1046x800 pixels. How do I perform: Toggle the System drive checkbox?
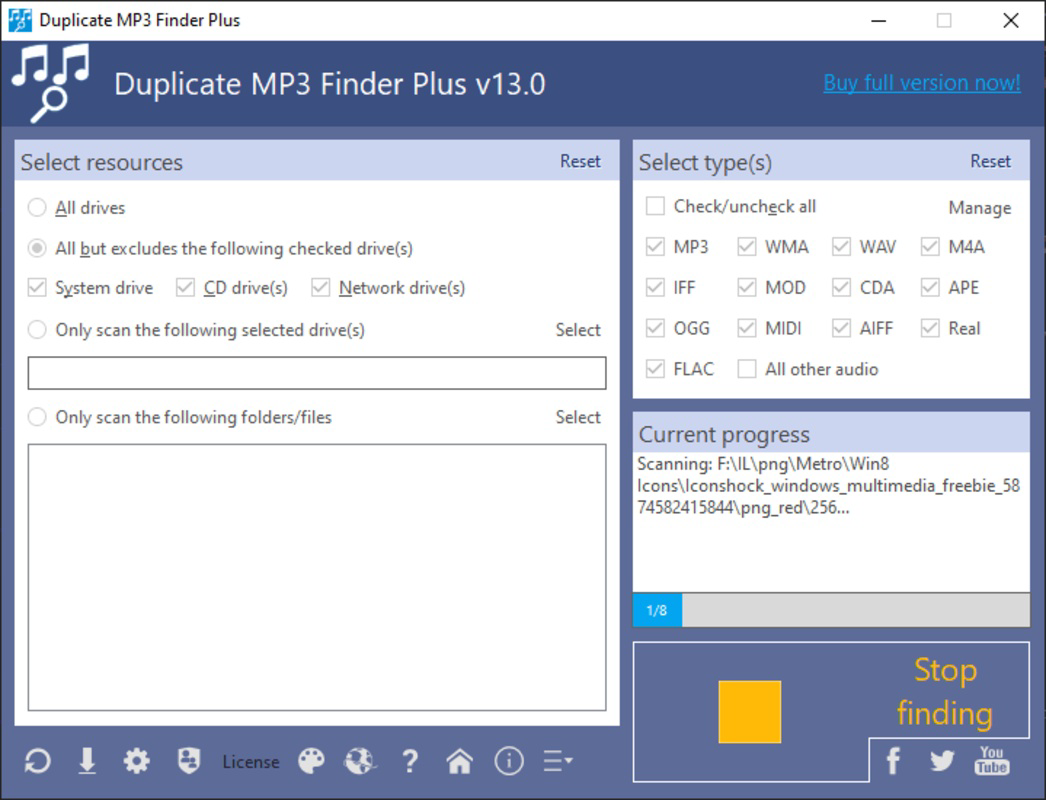(37, 288)
